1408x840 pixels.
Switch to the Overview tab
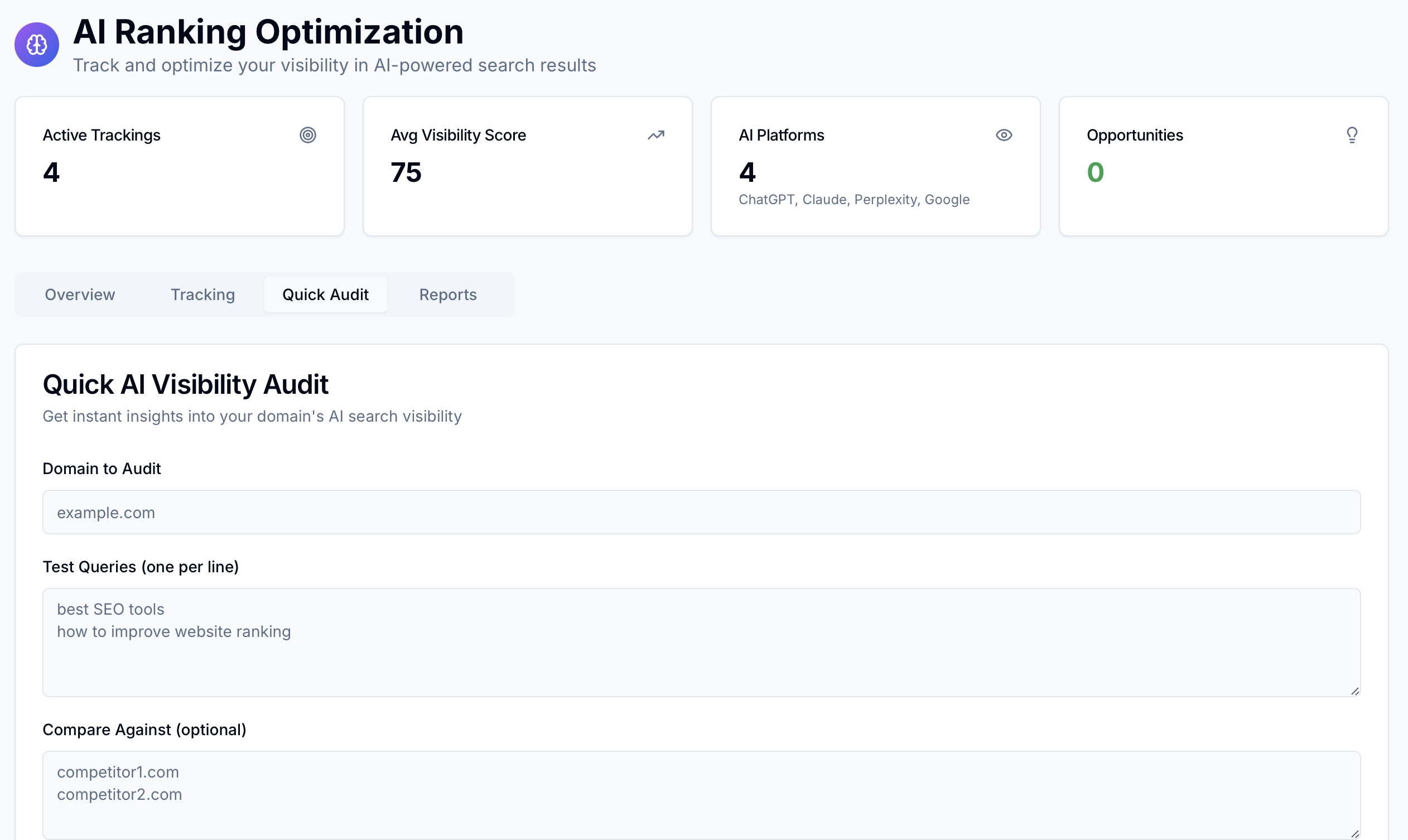(80, 295)
